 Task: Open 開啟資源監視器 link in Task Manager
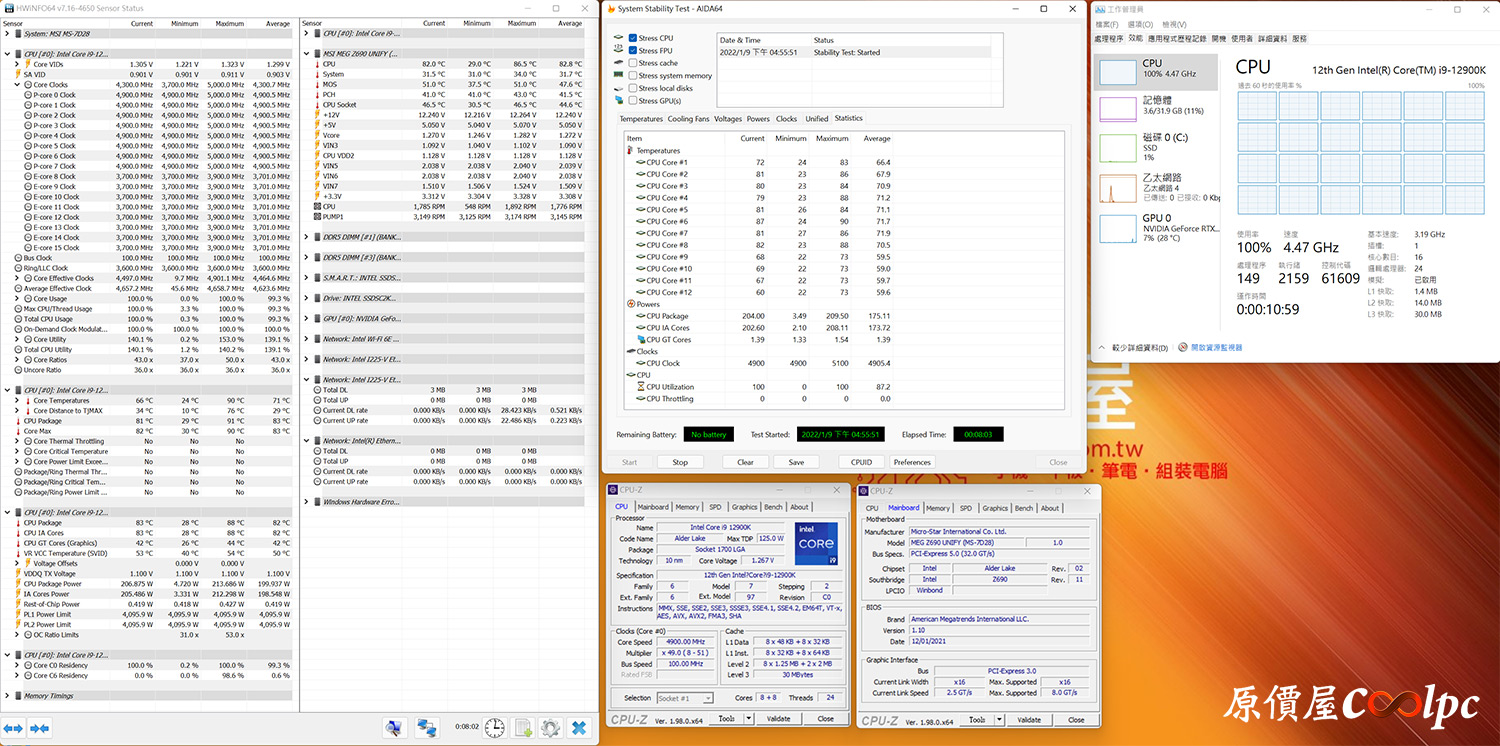1216,347
